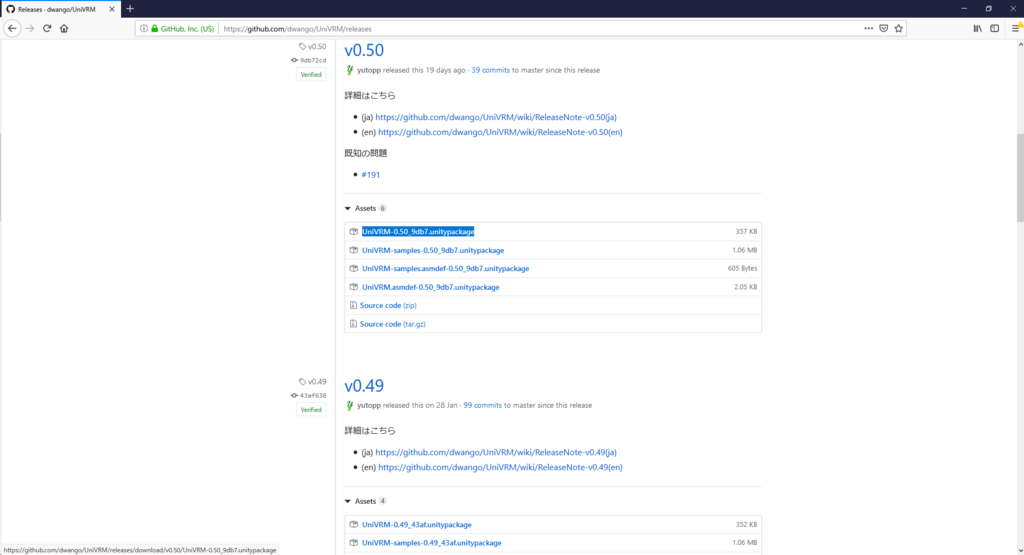Download v0.50 Source code (tar.gz)

[x=392, y=324]
